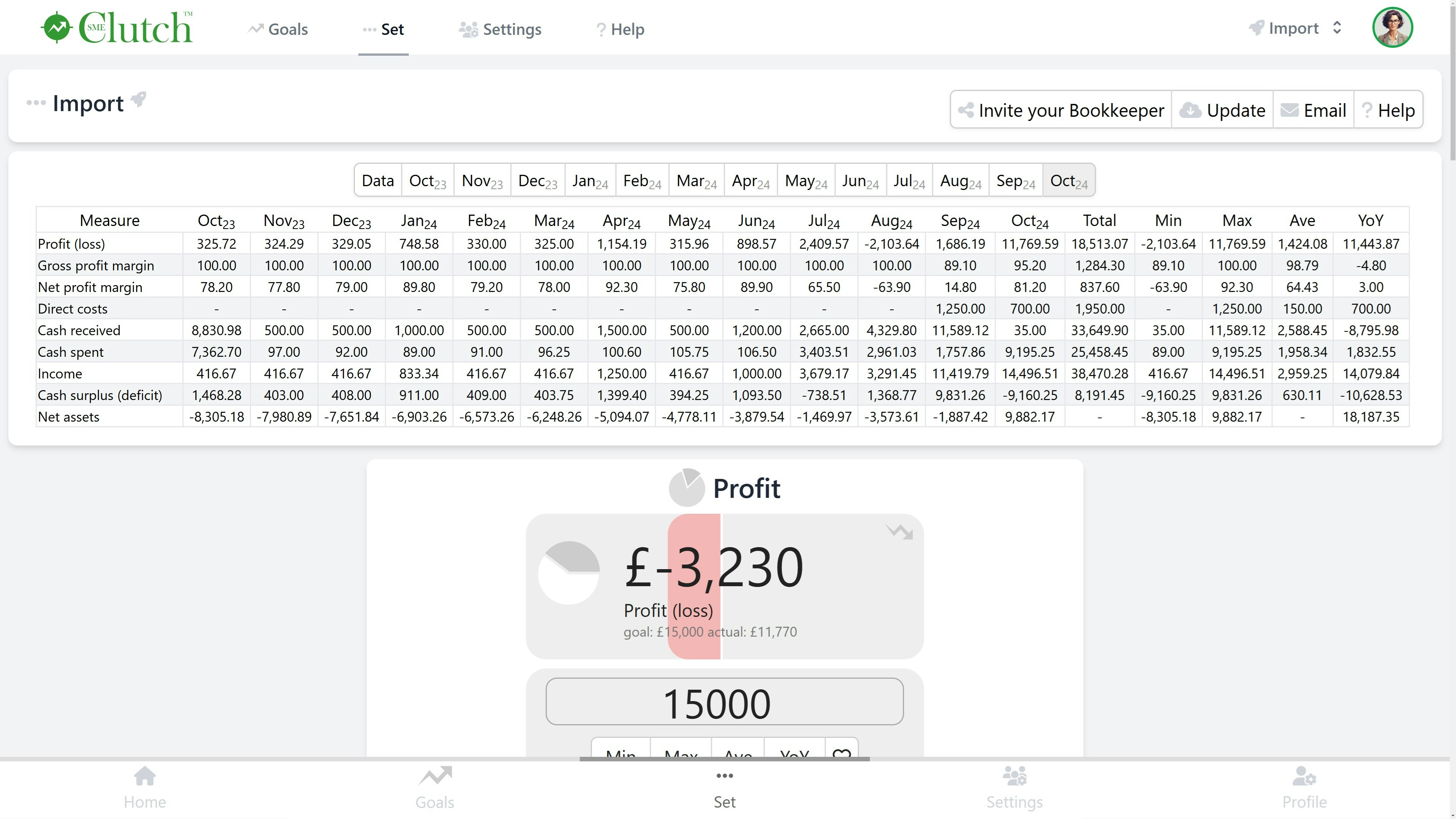This screenshot has height=819, width=1456.
Task: Click Set dots icon in bottom navigation
Action: pyautogui.click(x=725, y=776)
